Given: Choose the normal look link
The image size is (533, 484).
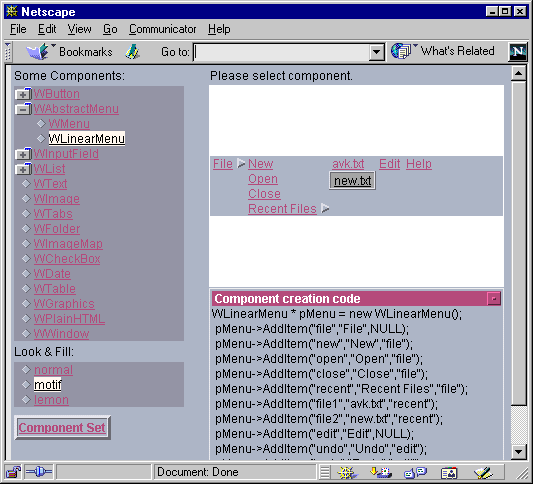Looking at the screenshot, I should click(53, 370).
